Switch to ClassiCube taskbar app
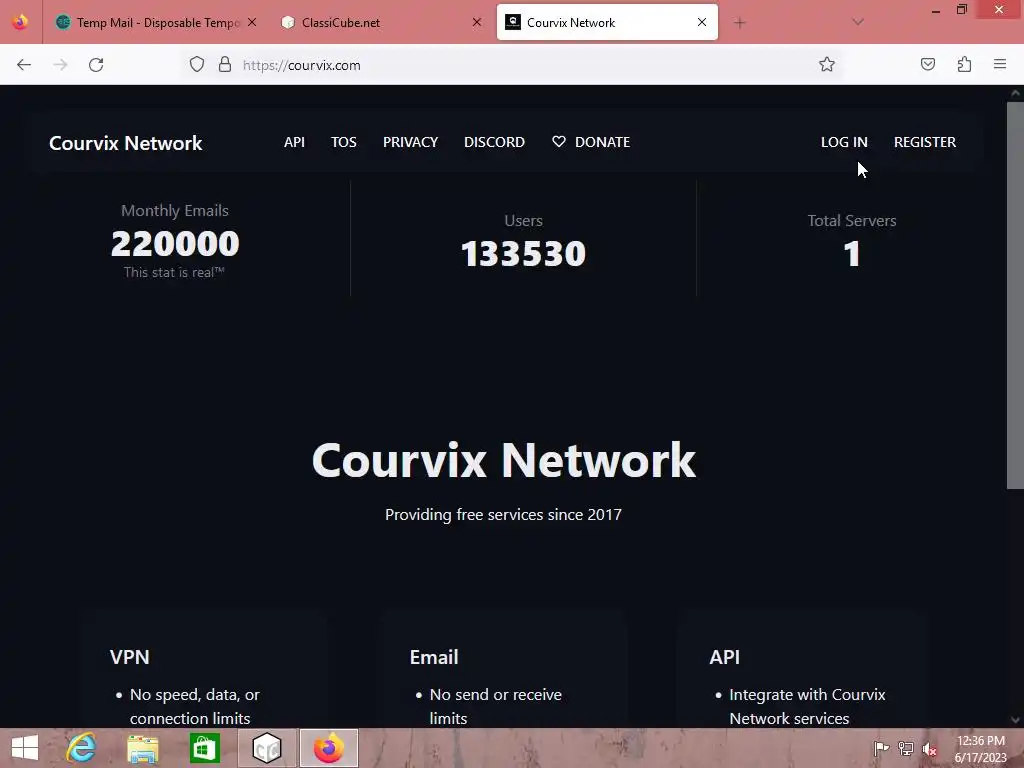Viewport: 1024px width, 768px height. [x=266, y=748]
